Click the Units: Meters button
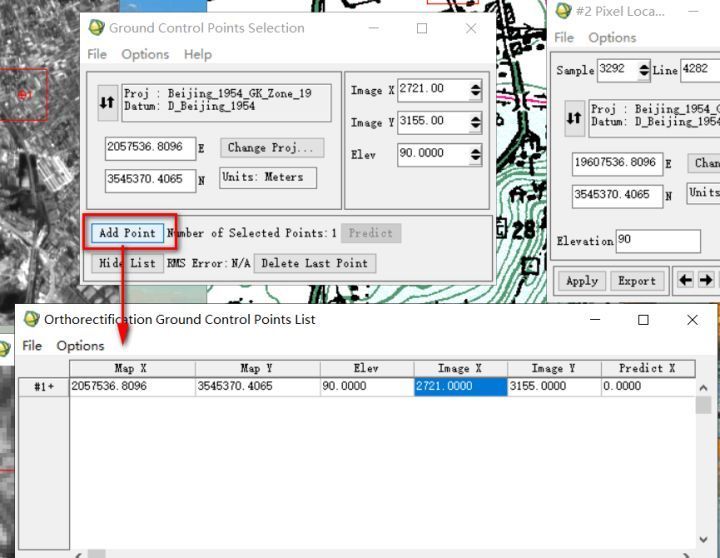This screenshot has height=558, width=720. 268,177
